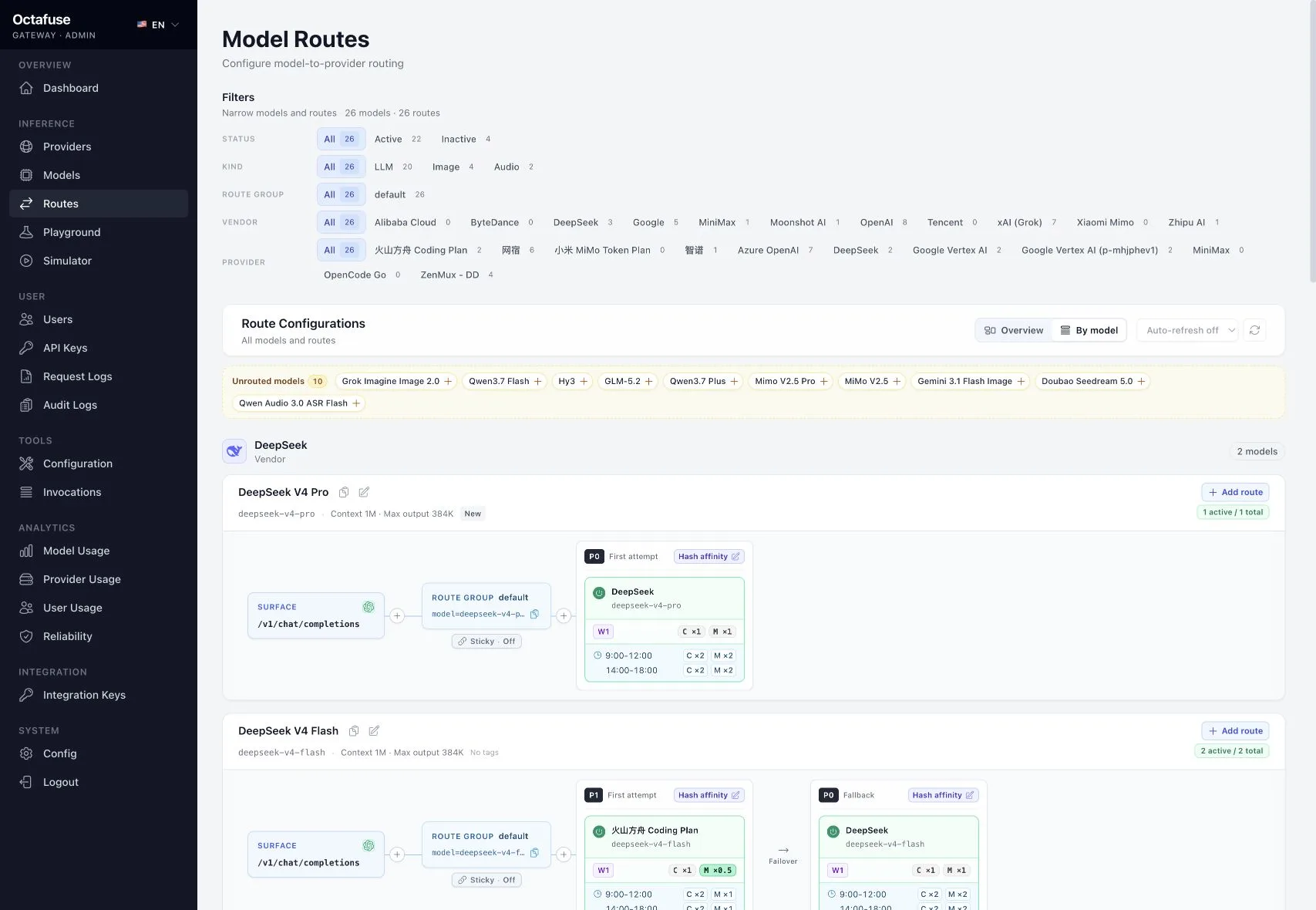Open the EN language dropdown
Viewport: 1316px width, 910px height.
(158, 25)
